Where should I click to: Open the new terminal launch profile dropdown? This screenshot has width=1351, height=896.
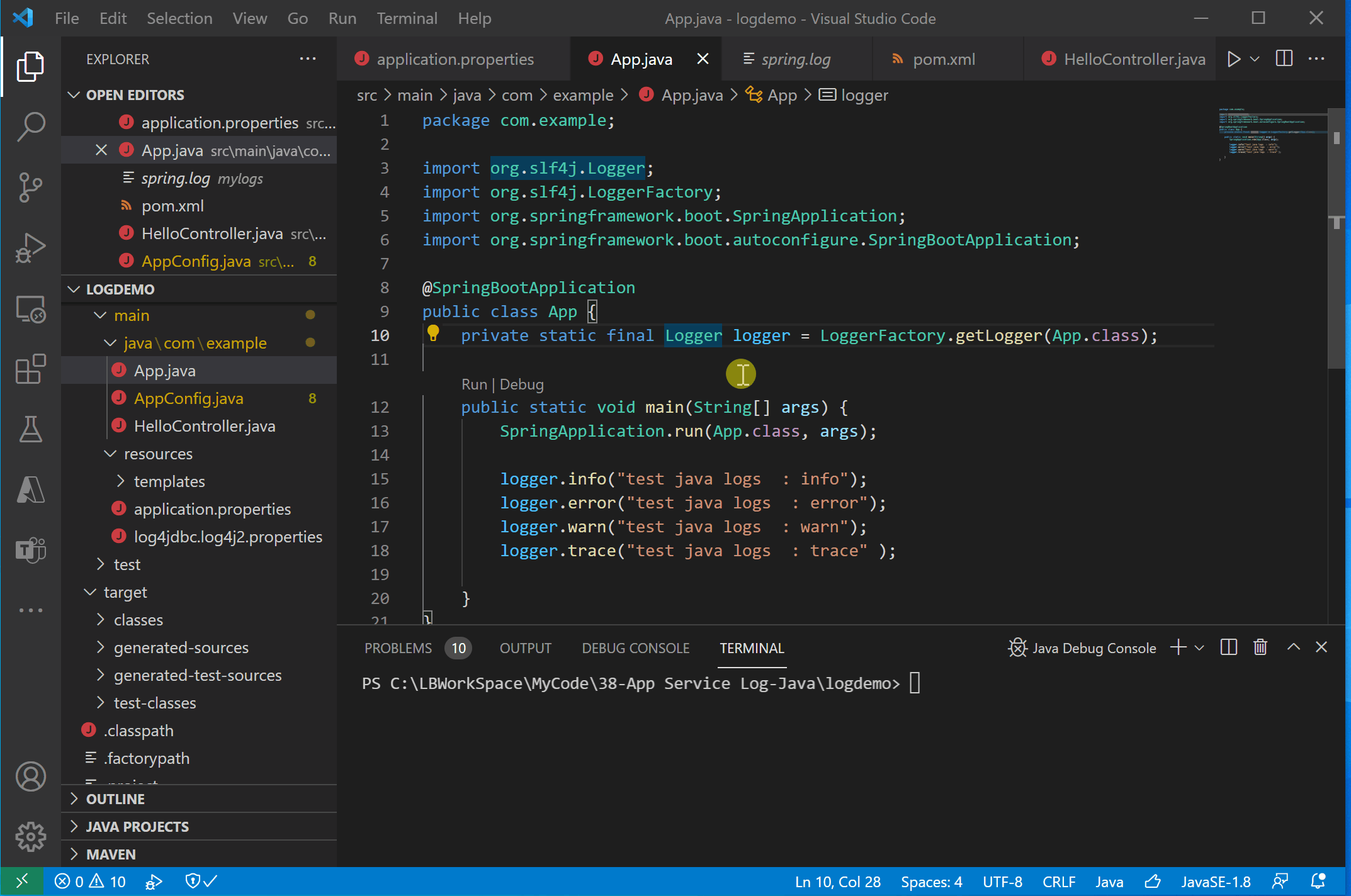coord(1200,647)
